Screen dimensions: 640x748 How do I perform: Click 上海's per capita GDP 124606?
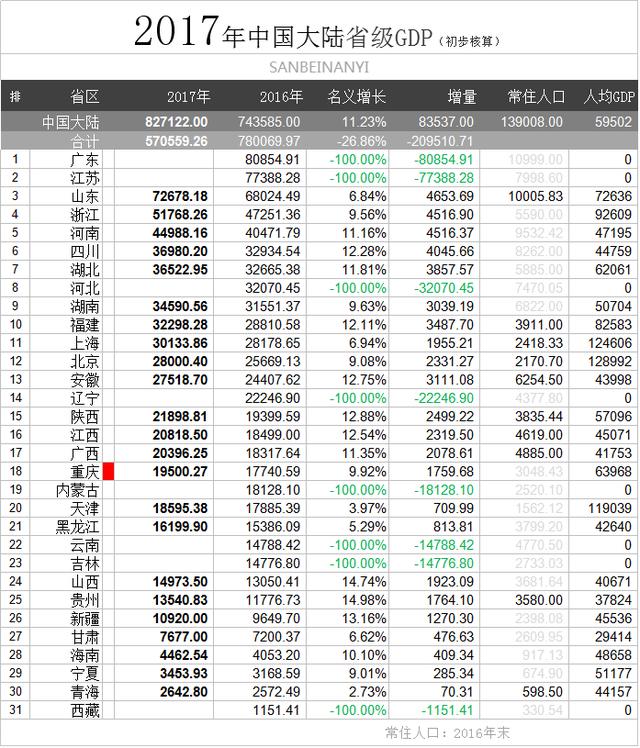[x=610, y=343]
